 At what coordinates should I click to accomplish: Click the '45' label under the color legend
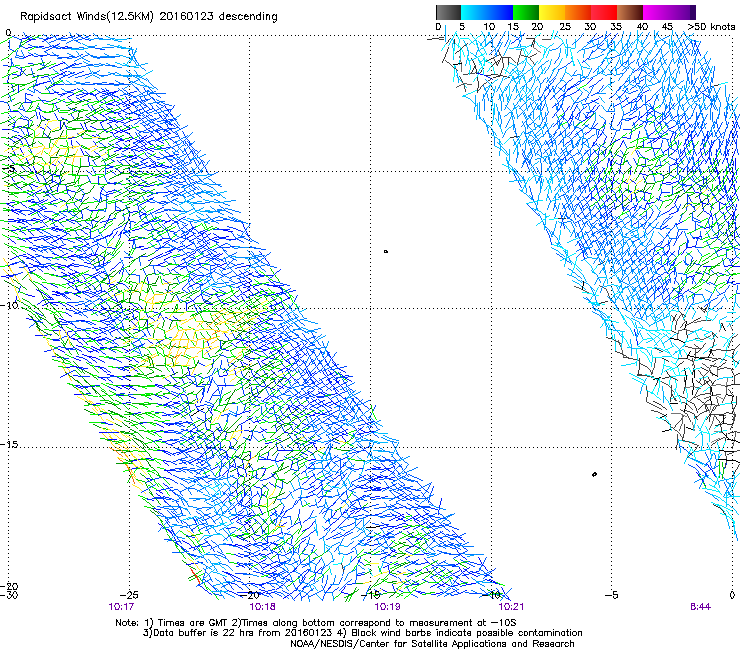(667, 27)
